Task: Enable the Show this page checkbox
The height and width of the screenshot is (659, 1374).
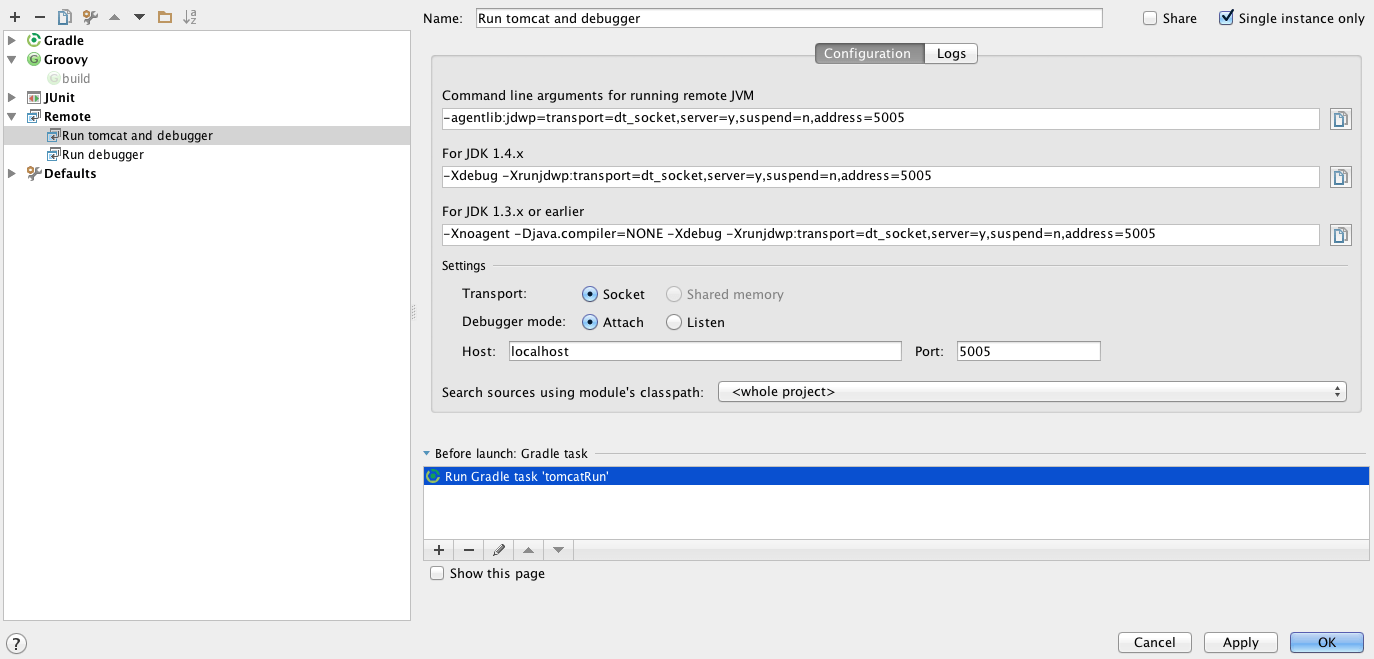Action: pyautogui.click(x=437, y=574)
